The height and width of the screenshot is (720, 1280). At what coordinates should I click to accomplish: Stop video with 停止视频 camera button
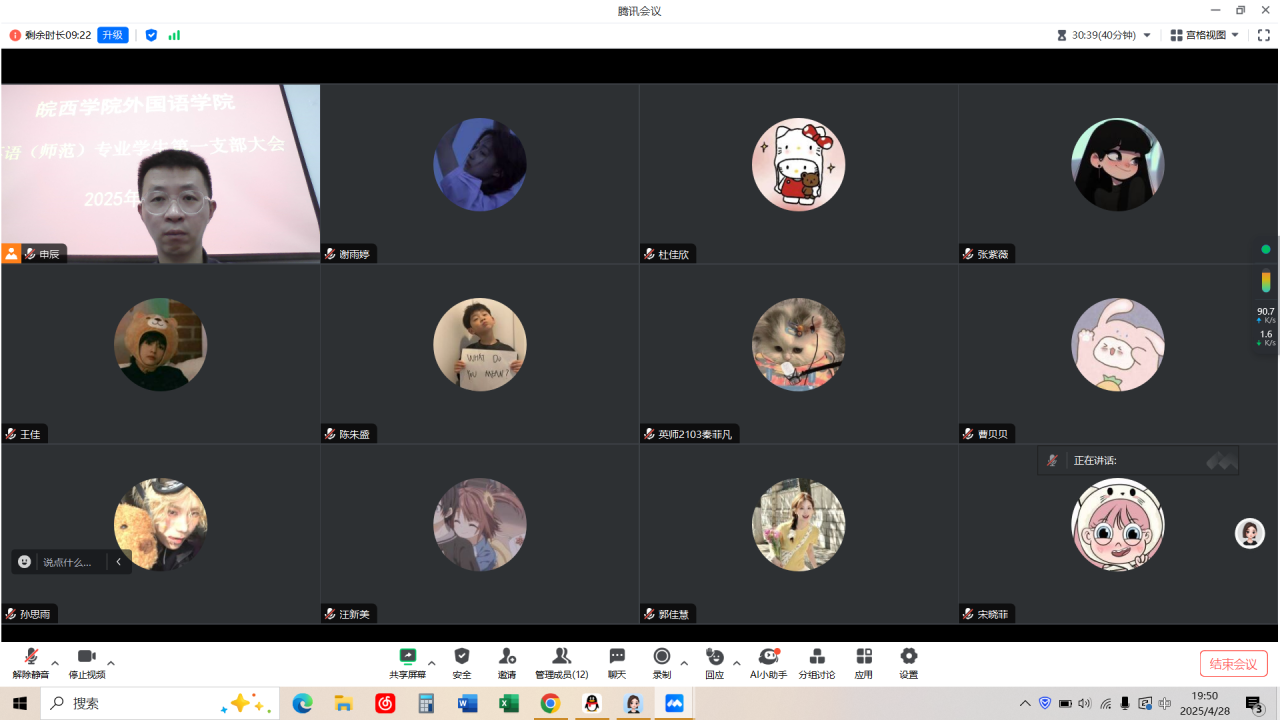(87, 663)
